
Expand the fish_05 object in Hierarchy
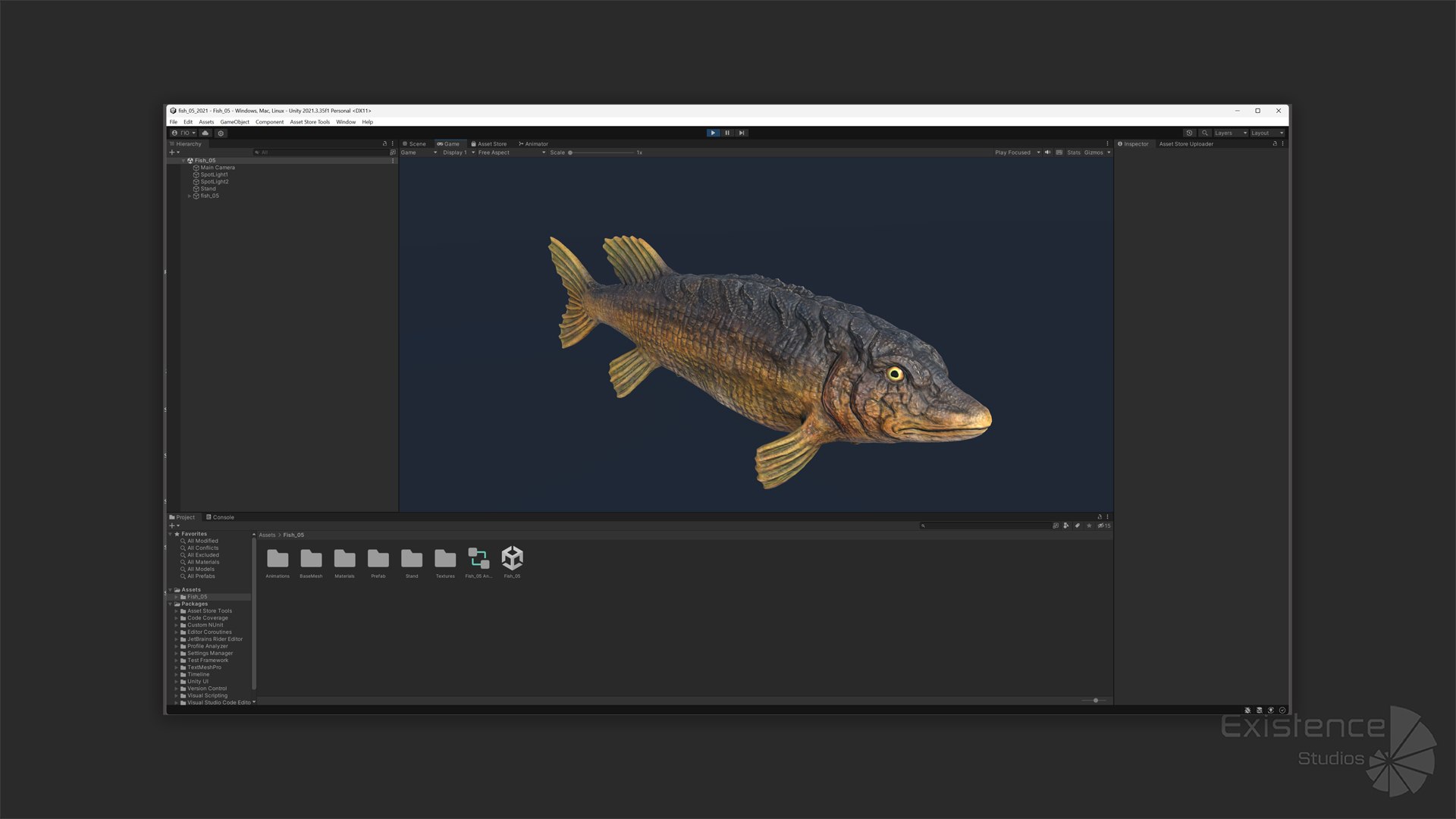pos(190,196)
